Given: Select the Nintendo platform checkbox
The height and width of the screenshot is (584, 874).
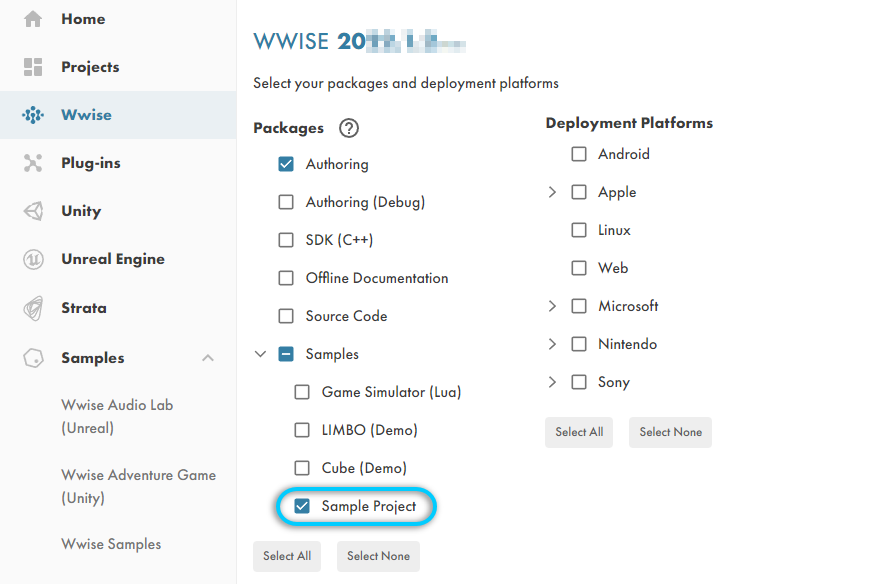Looking at the screenshot, I should 579,344.
